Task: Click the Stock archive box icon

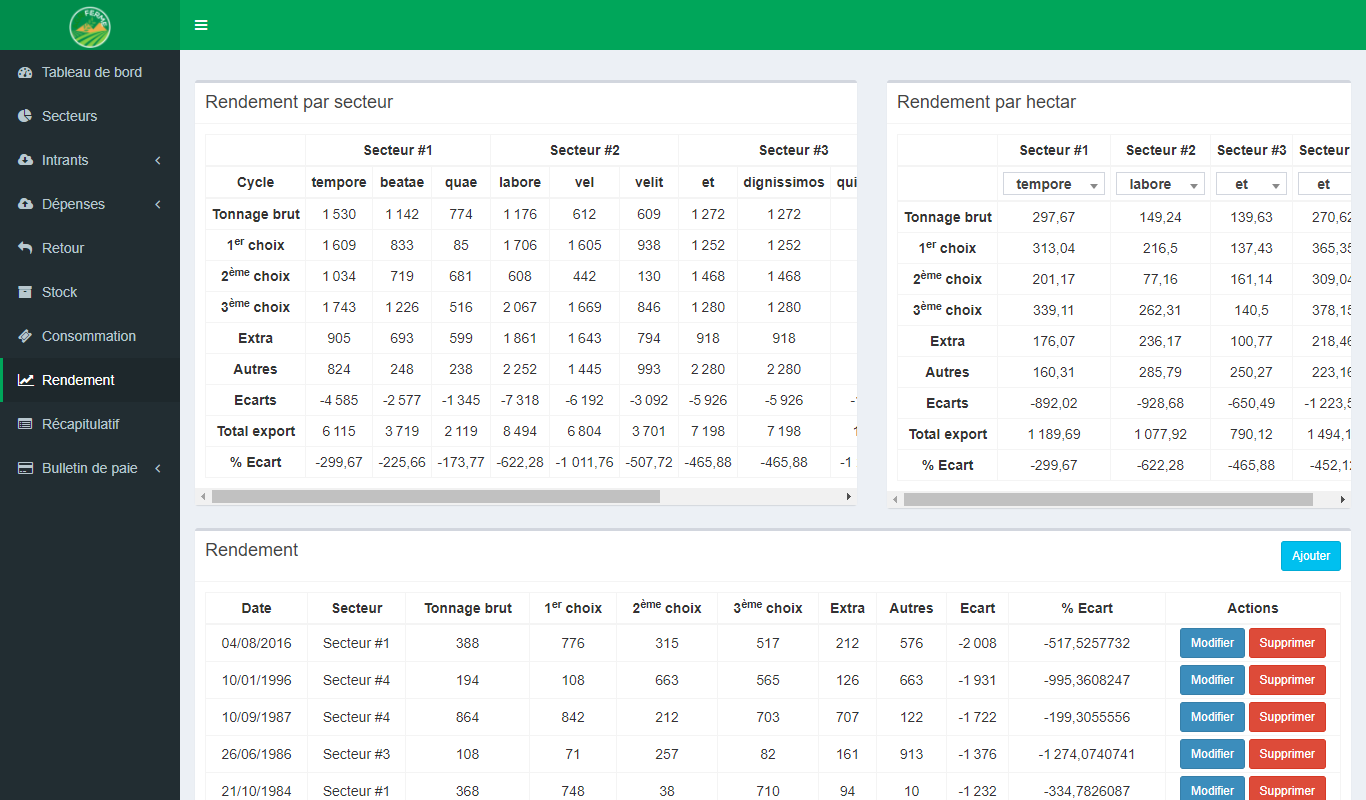Action: 25,292
